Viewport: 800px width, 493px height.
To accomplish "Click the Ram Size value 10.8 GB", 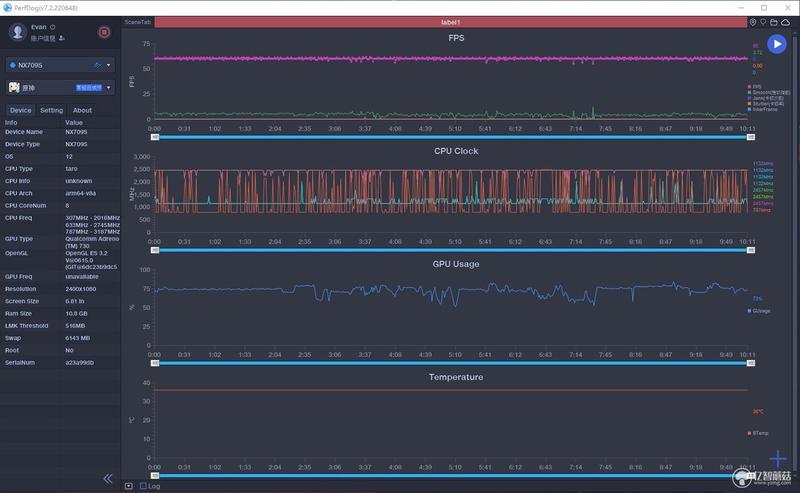I will (77, 313).
